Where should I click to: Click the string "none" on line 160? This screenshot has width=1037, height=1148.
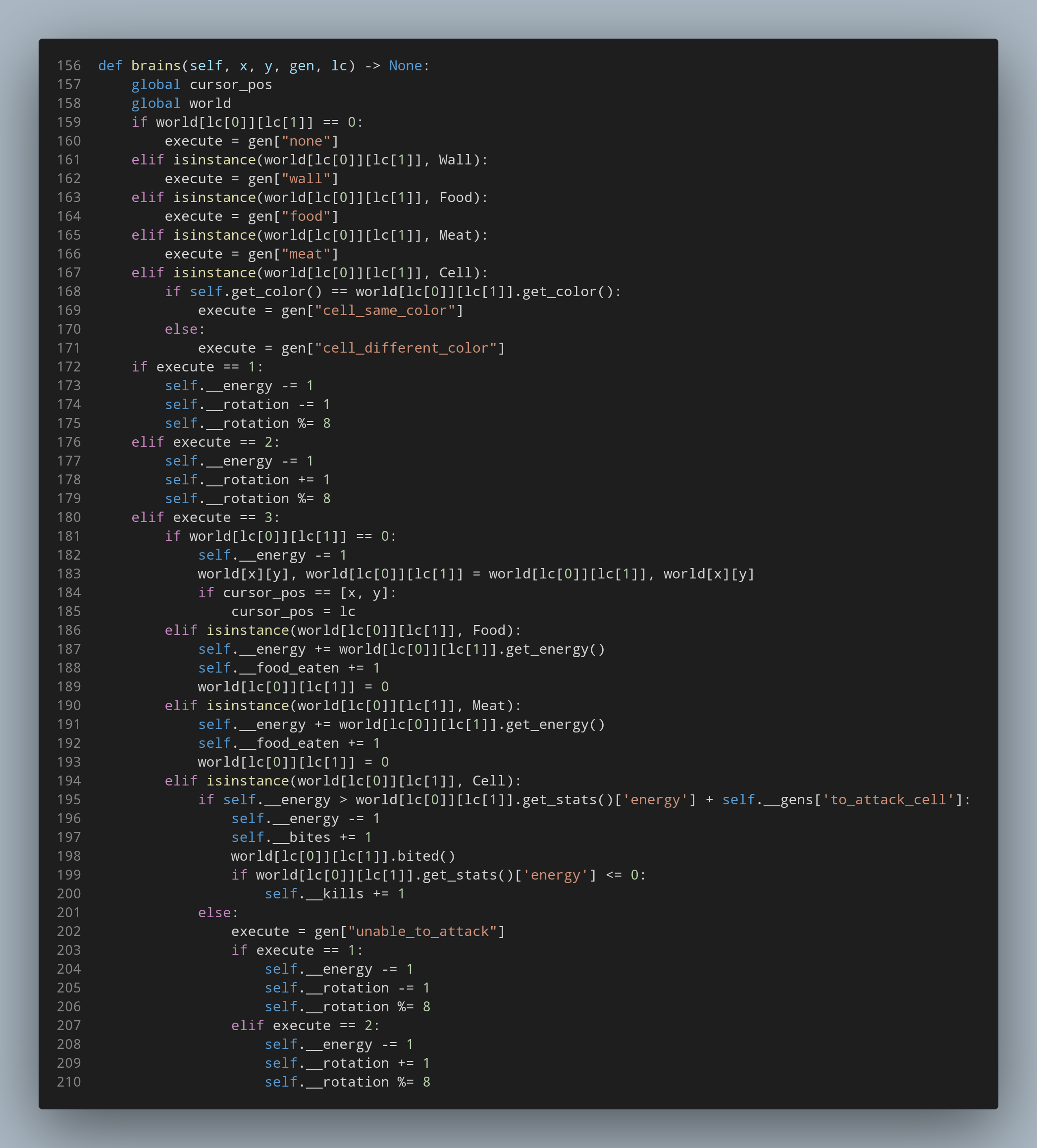pyautogui.click(x=307, y=141)
